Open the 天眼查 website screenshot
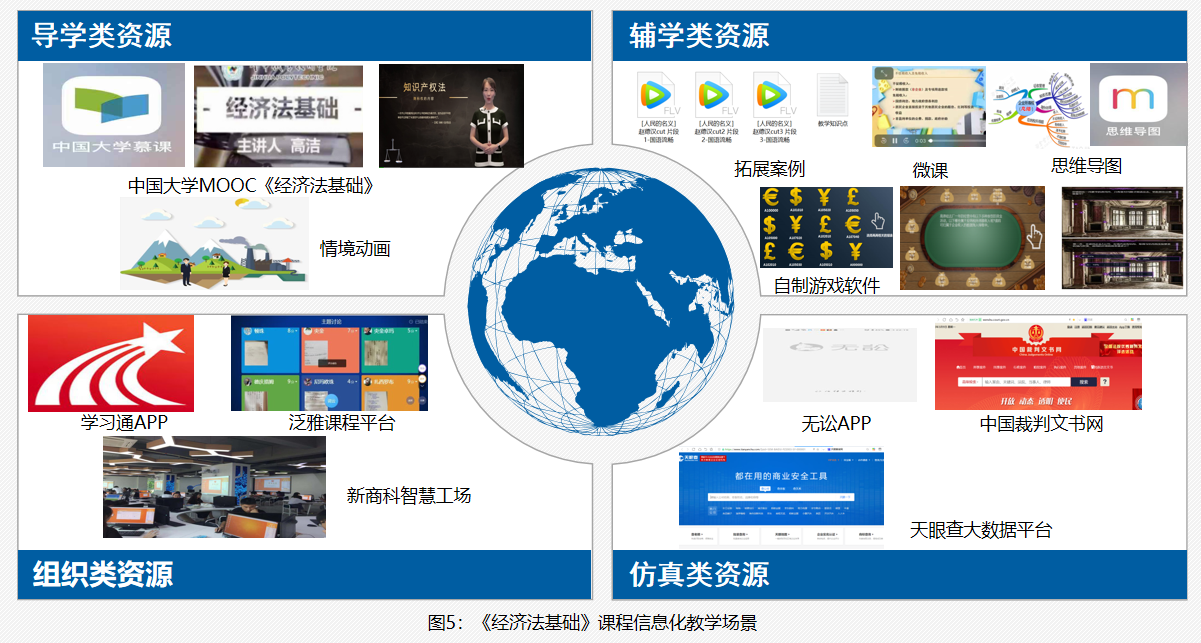The image size is (1201, 643). [x=781, y=497]
